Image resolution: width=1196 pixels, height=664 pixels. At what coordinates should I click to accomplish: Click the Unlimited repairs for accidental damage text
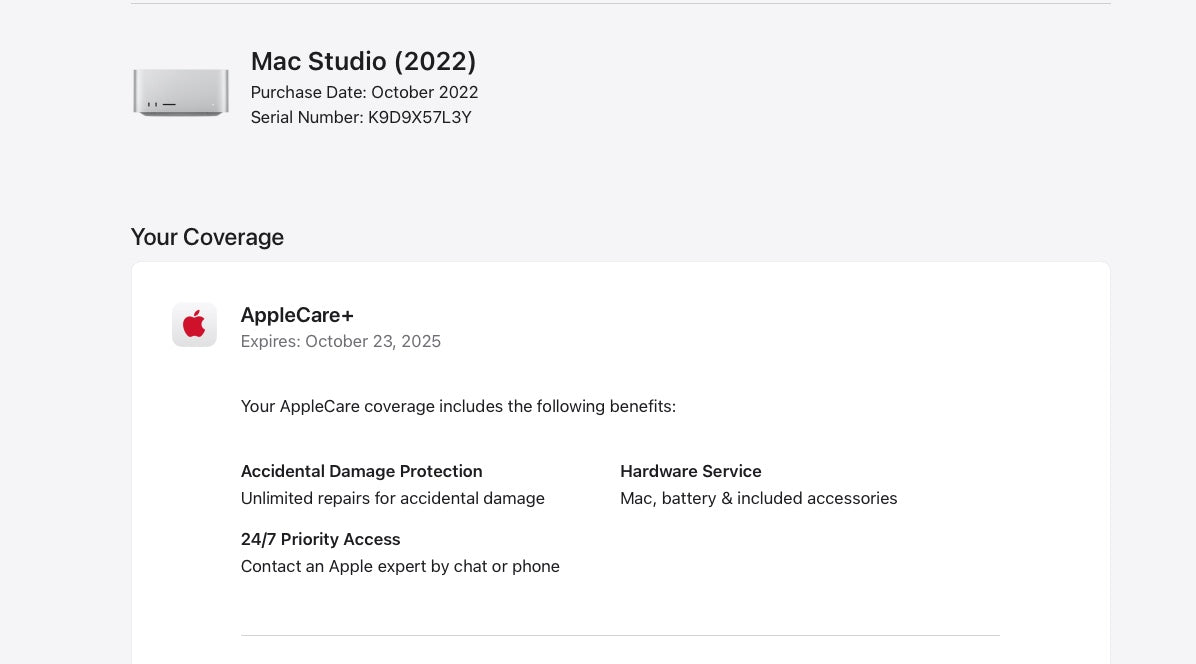coord(392,498)
